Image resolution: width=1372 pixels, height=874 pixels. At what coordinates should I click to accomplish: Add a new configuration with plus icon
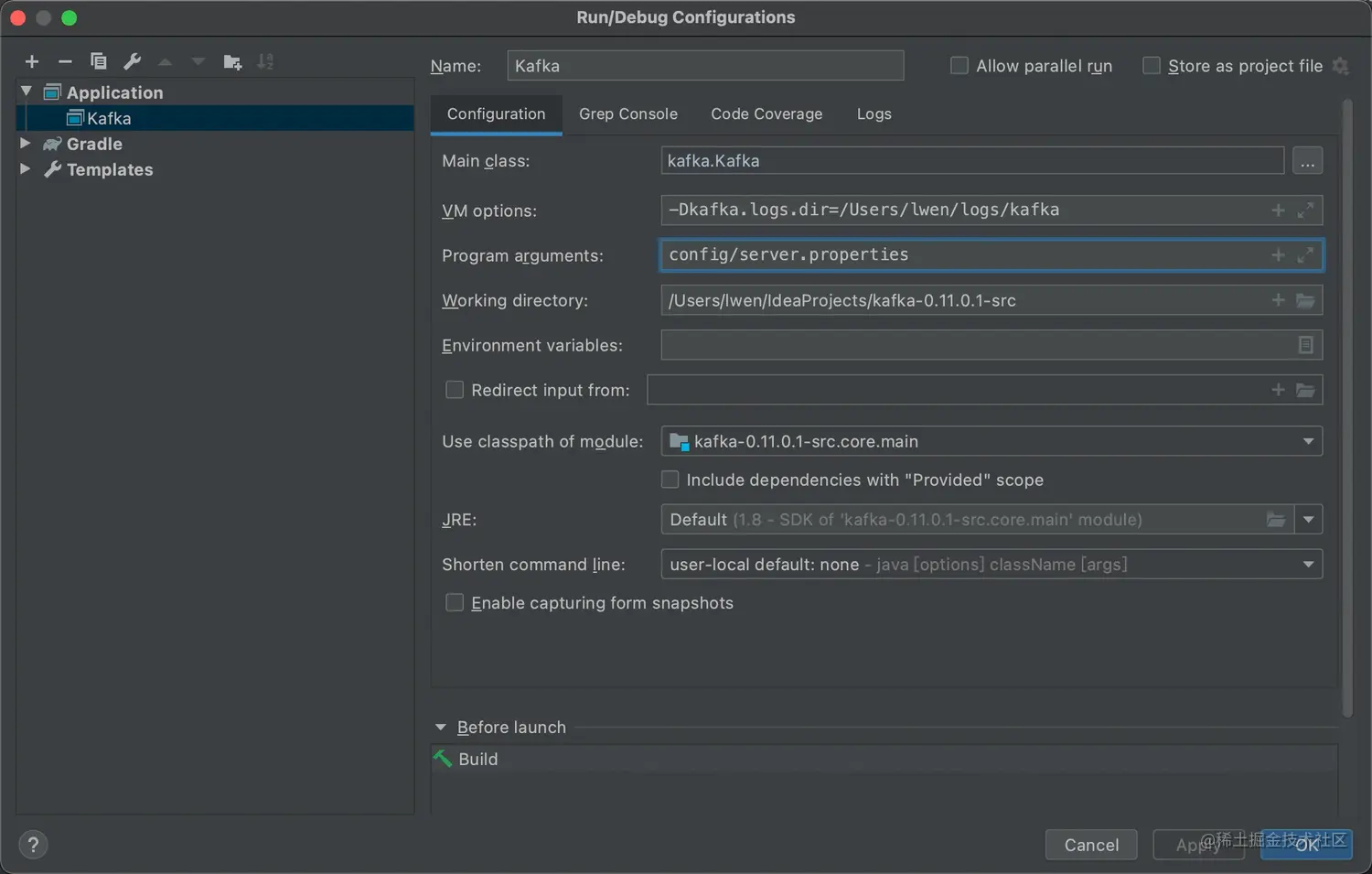tap(32, 61)
